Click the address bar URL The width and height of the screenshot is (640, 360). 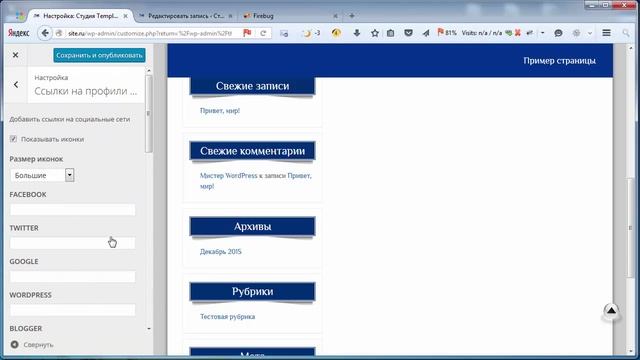tap(150, 33)
